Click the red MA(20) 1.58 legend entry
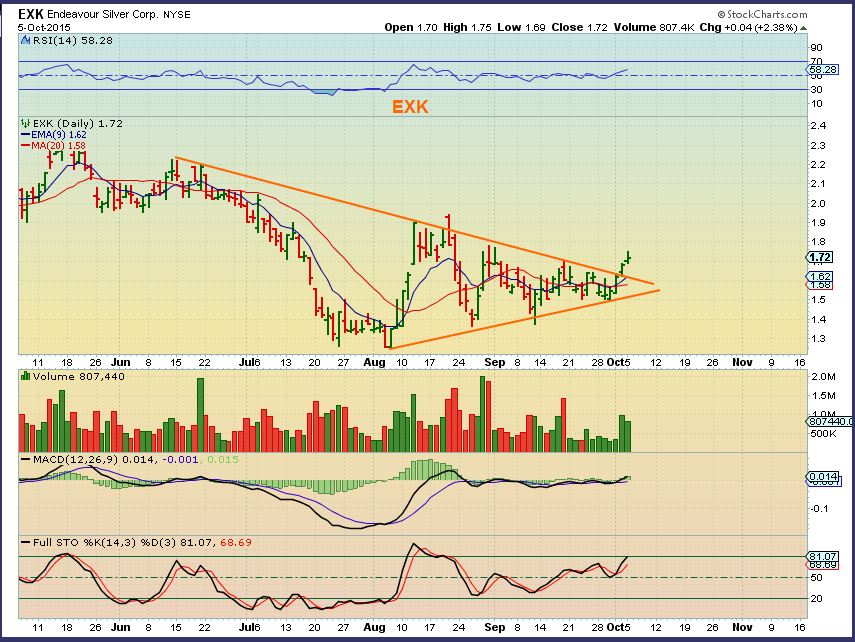This screenshot has width=855, height=642. [x=53, y=146]
